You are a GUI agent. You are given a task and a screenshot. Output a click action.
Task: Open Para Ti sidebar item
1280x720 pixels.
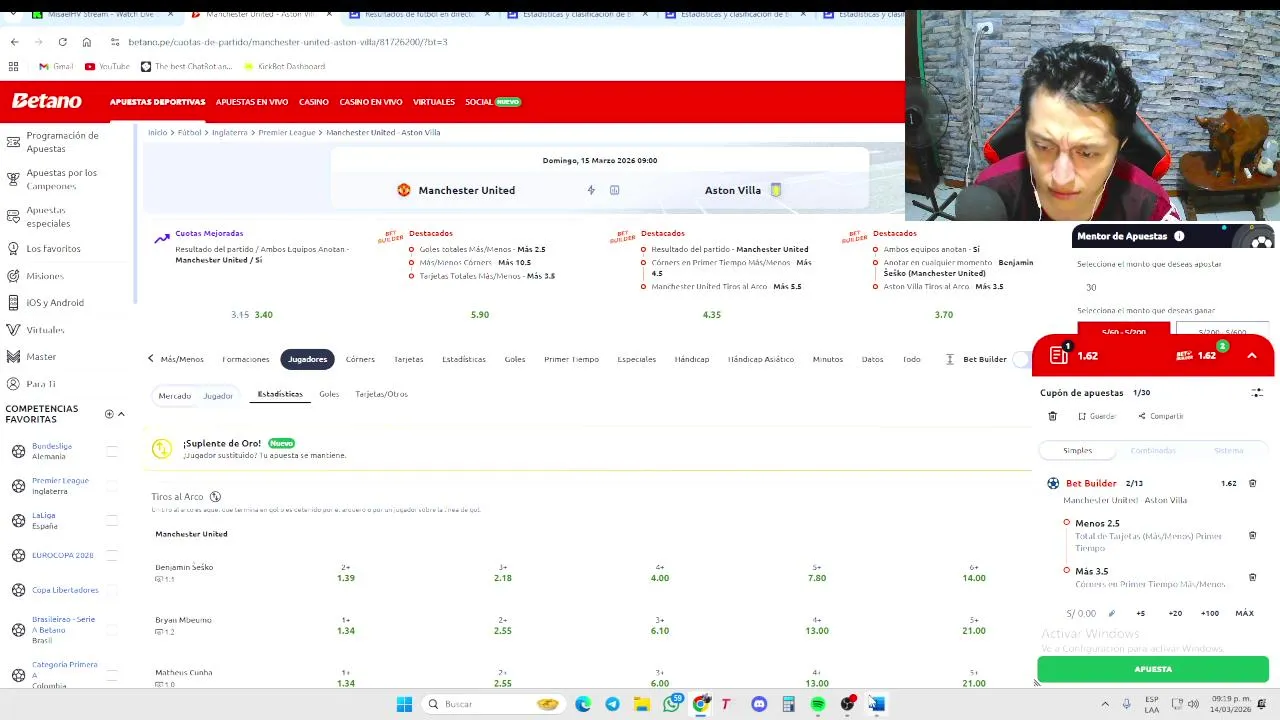(x=31, y=383)
